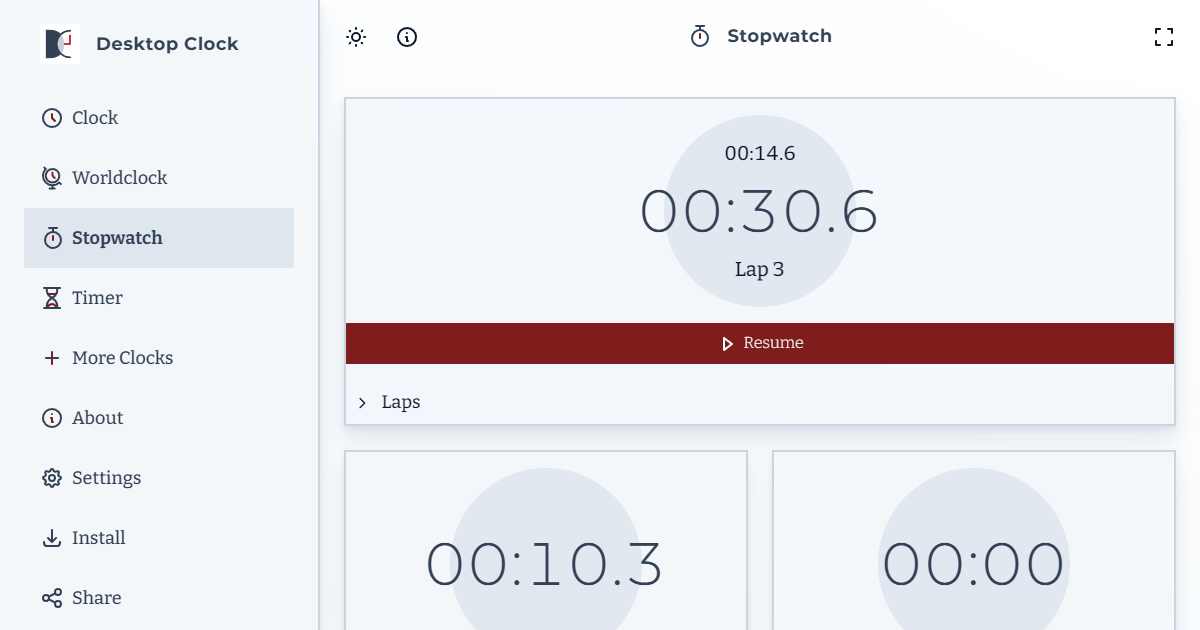The image size is (1200, 630).
Task: Click the Stopwatch icon in the sidebar
Action: click(x=51, y=237)
